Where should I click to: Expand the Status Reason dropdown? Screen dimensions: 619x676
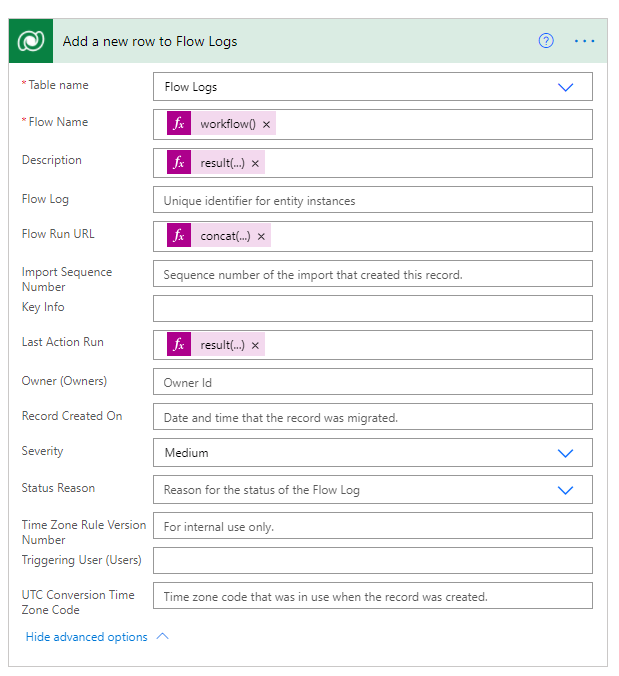[565, 490]
